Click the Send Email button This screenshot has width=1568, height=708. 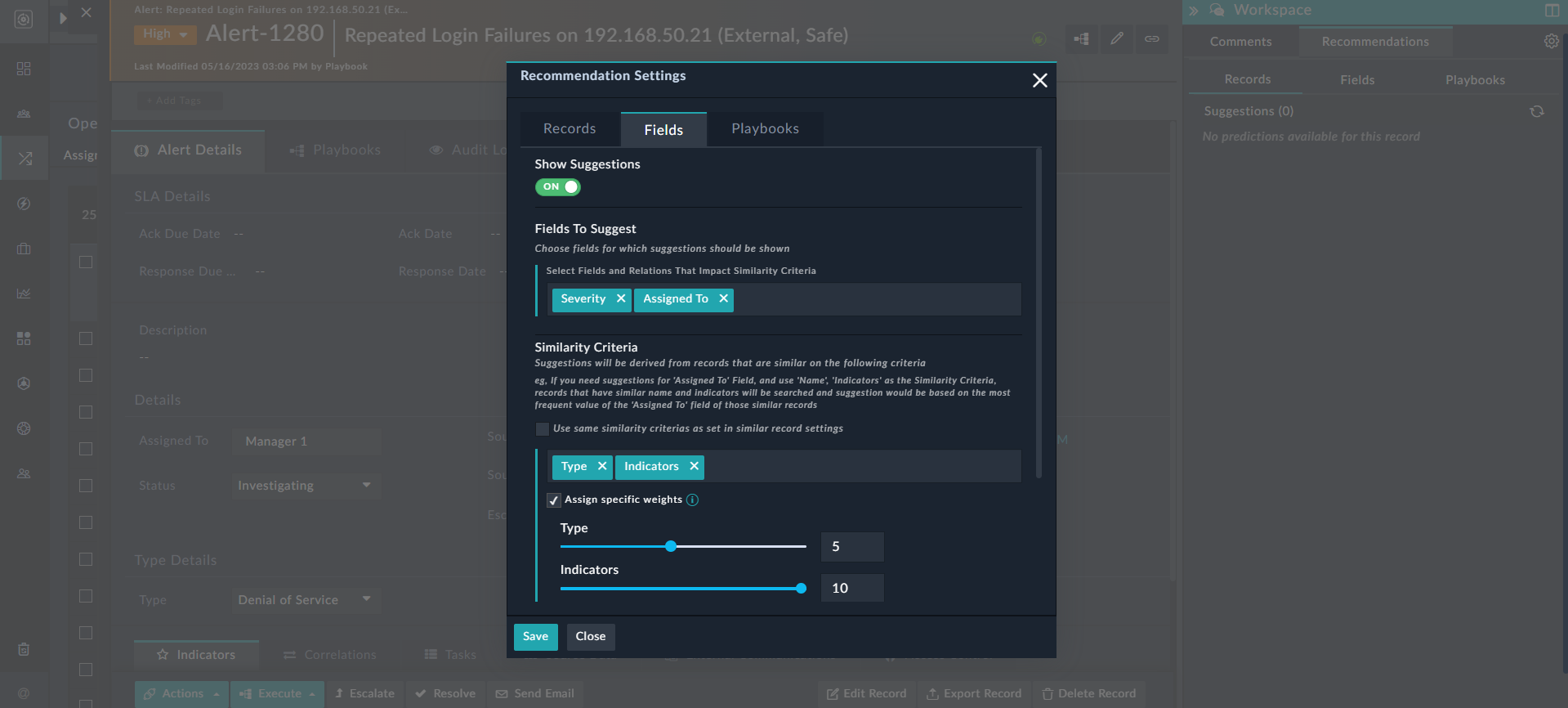[535, 694]
